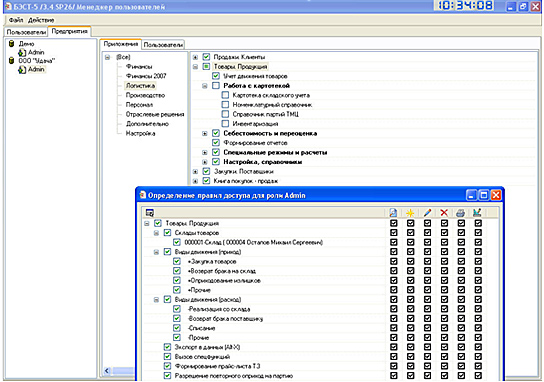Click the database icon beside Демо
The image size is (544, 382).
click(x=11, y=43)
